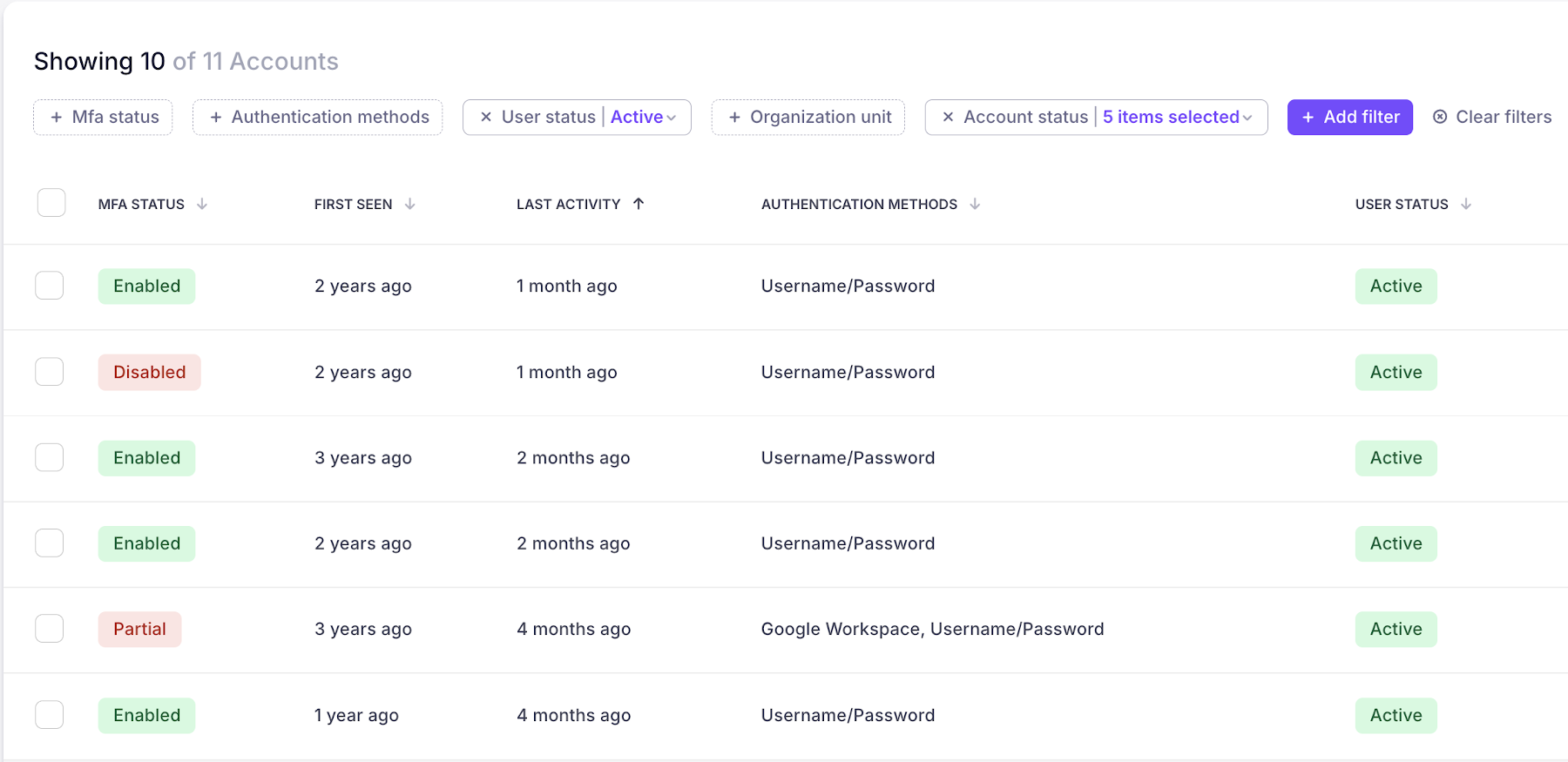Open the User status Active dropdown
The image size is (1568, 762).
pyautogui.click(x=643, y=117)
